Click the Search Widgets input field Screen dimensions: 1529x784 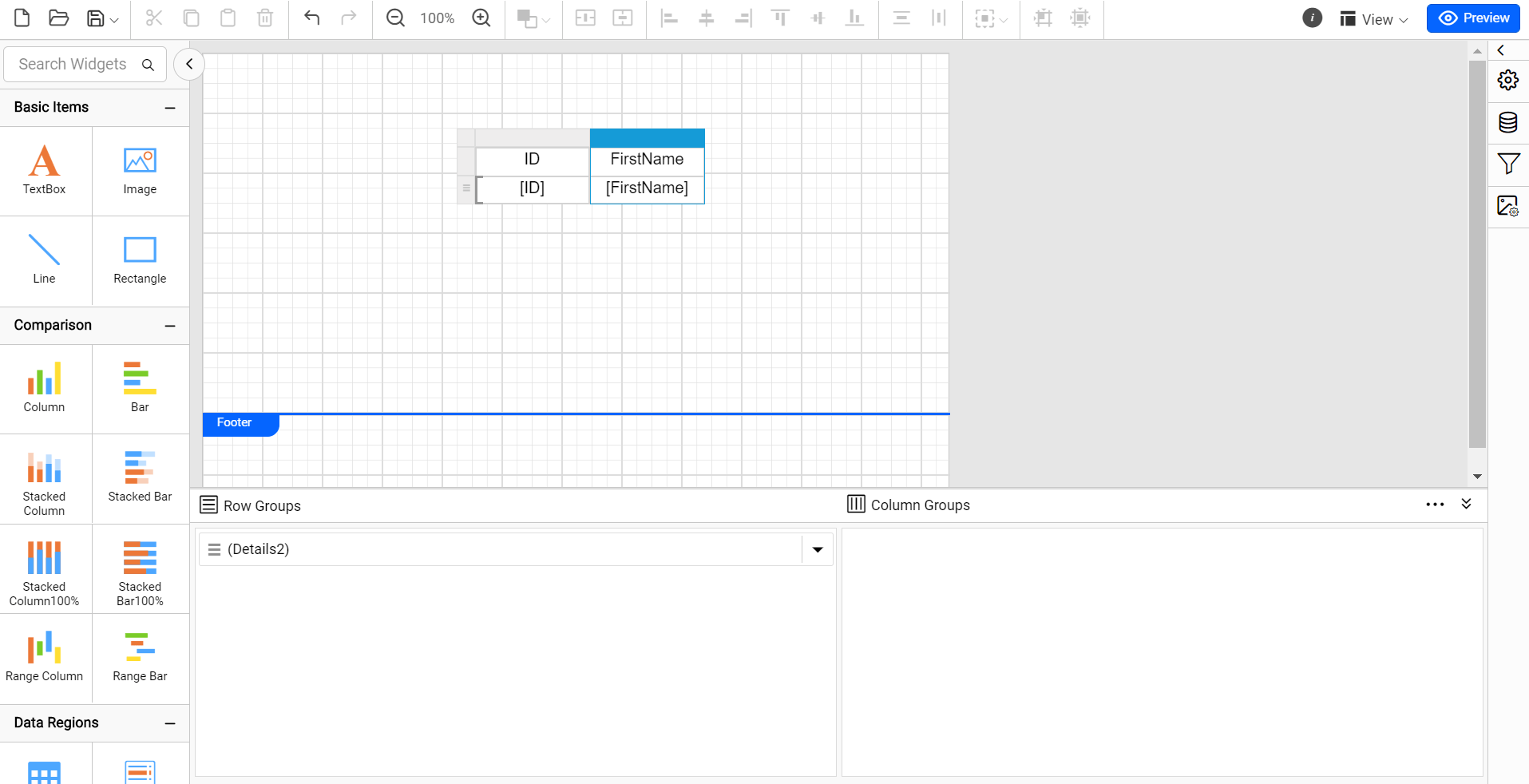76,64
